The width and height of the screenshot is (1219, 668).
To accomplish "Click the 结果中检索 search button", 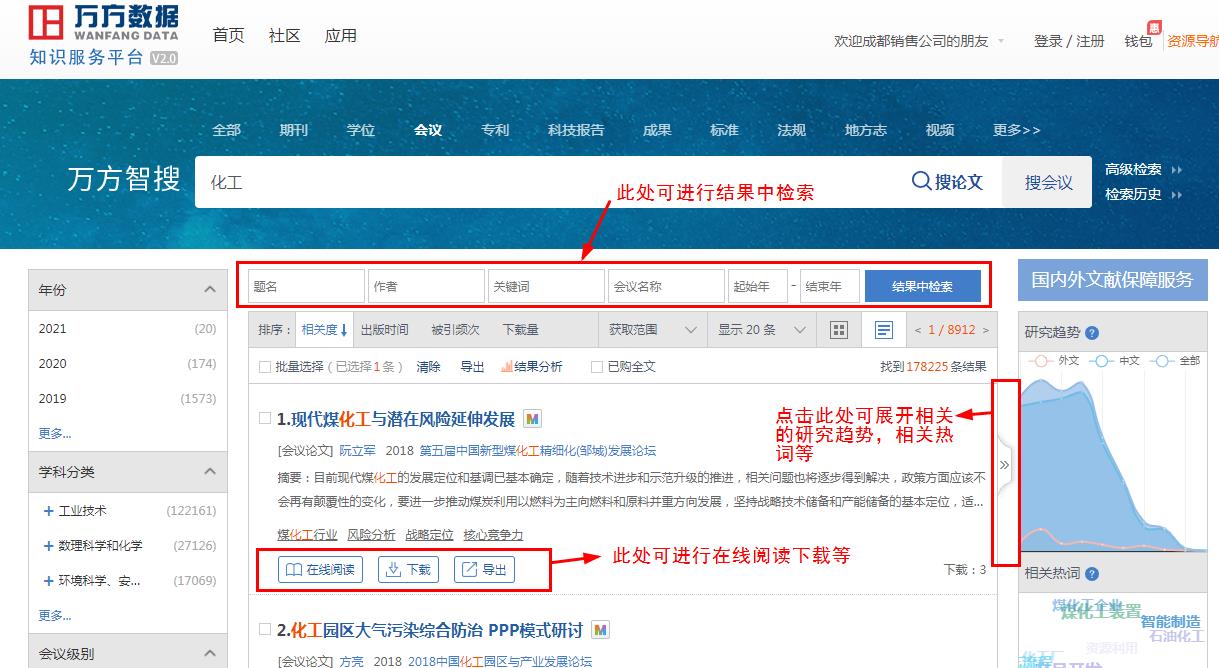I will click(921, 285).
